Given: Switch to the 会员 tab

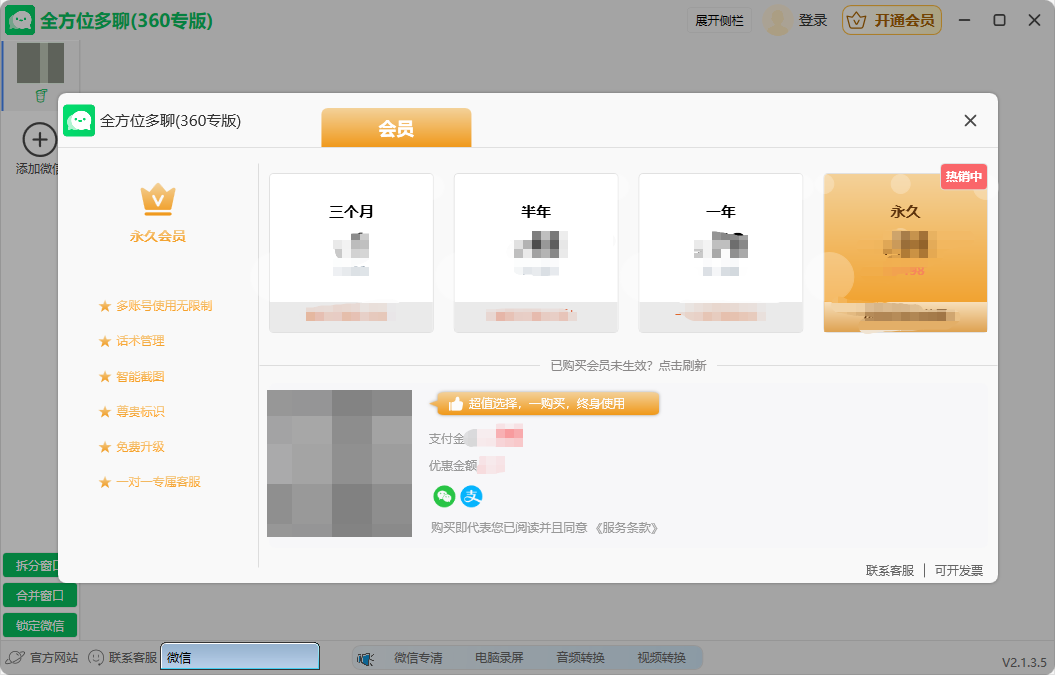Looking at the screenshot, I should click(395, 128).
